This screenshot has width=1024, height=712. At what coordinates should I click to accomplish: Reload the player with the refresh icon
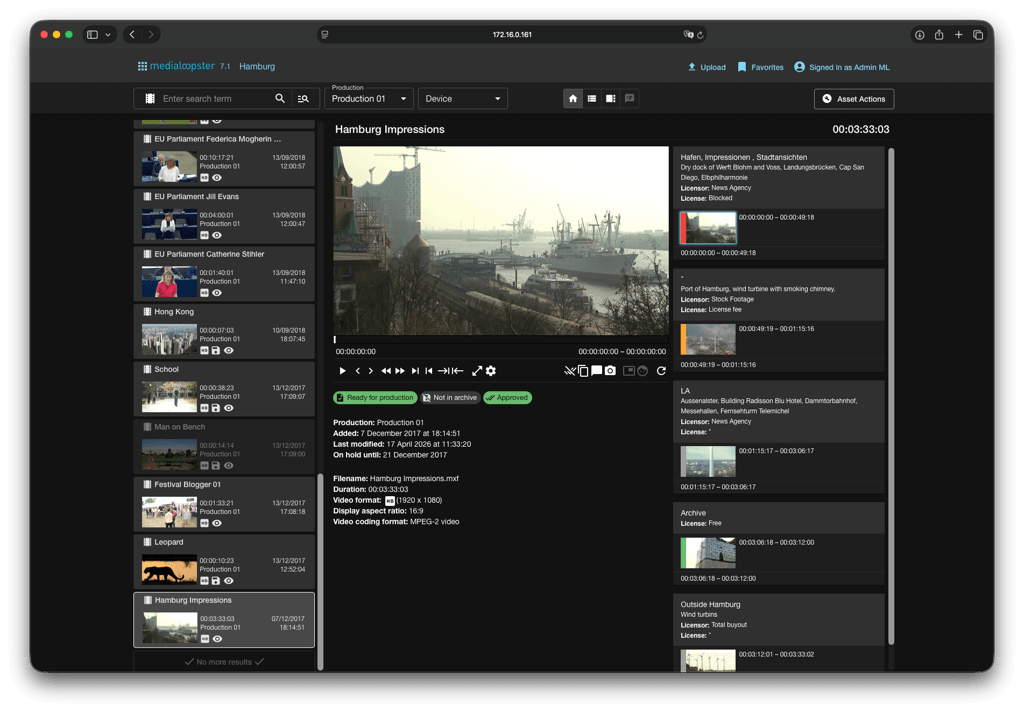pos(661,371)
